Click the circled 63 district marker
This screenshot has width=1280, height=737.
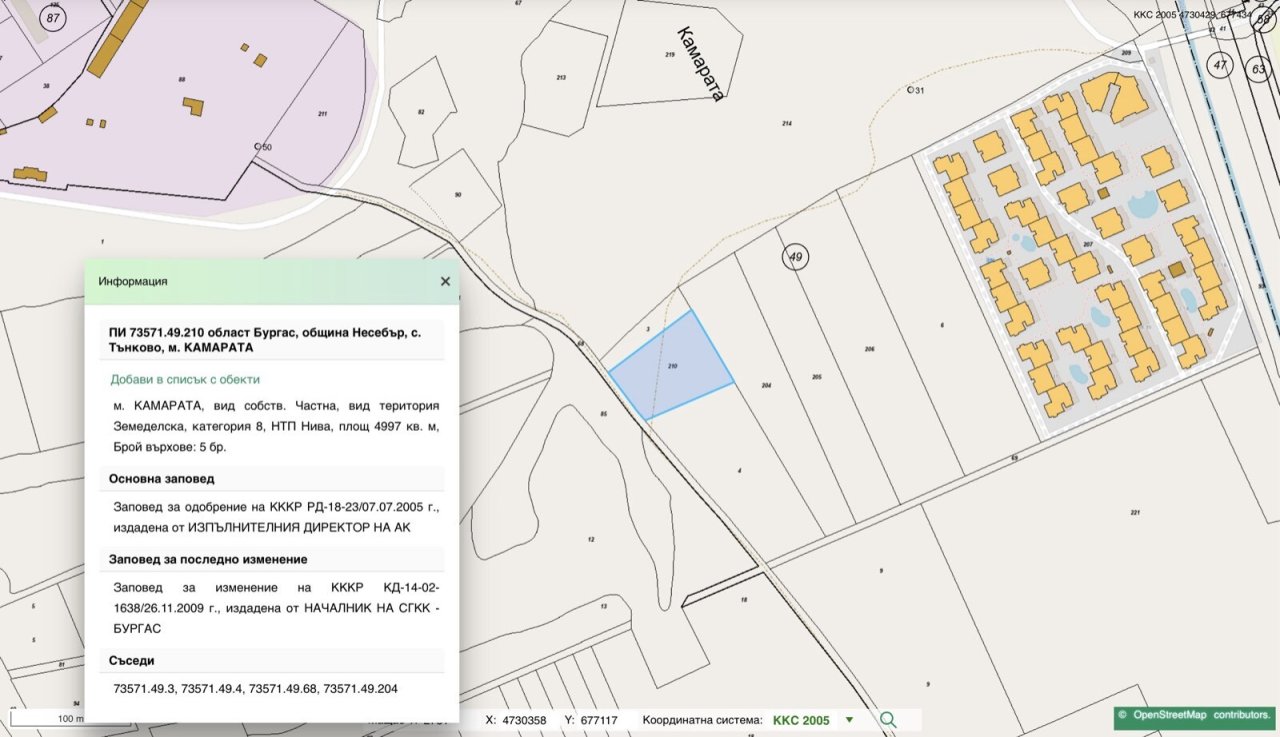pyautogui.click(x=1258, y=68)
